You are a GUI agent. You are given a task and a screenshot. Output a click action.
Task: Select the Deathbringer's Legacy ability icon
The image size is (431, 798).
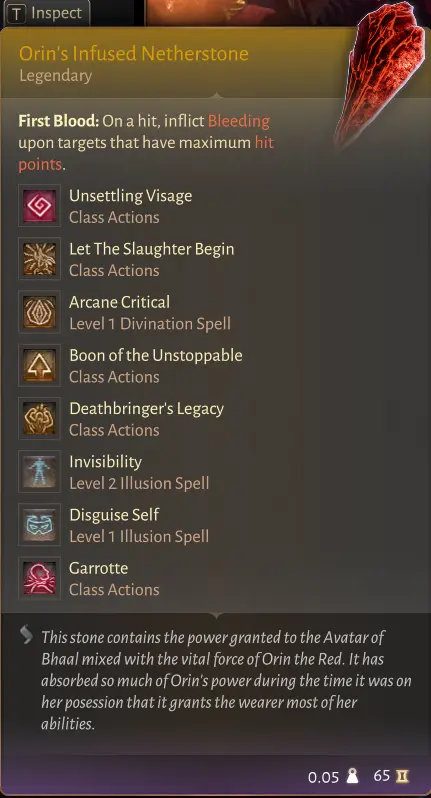40,418
